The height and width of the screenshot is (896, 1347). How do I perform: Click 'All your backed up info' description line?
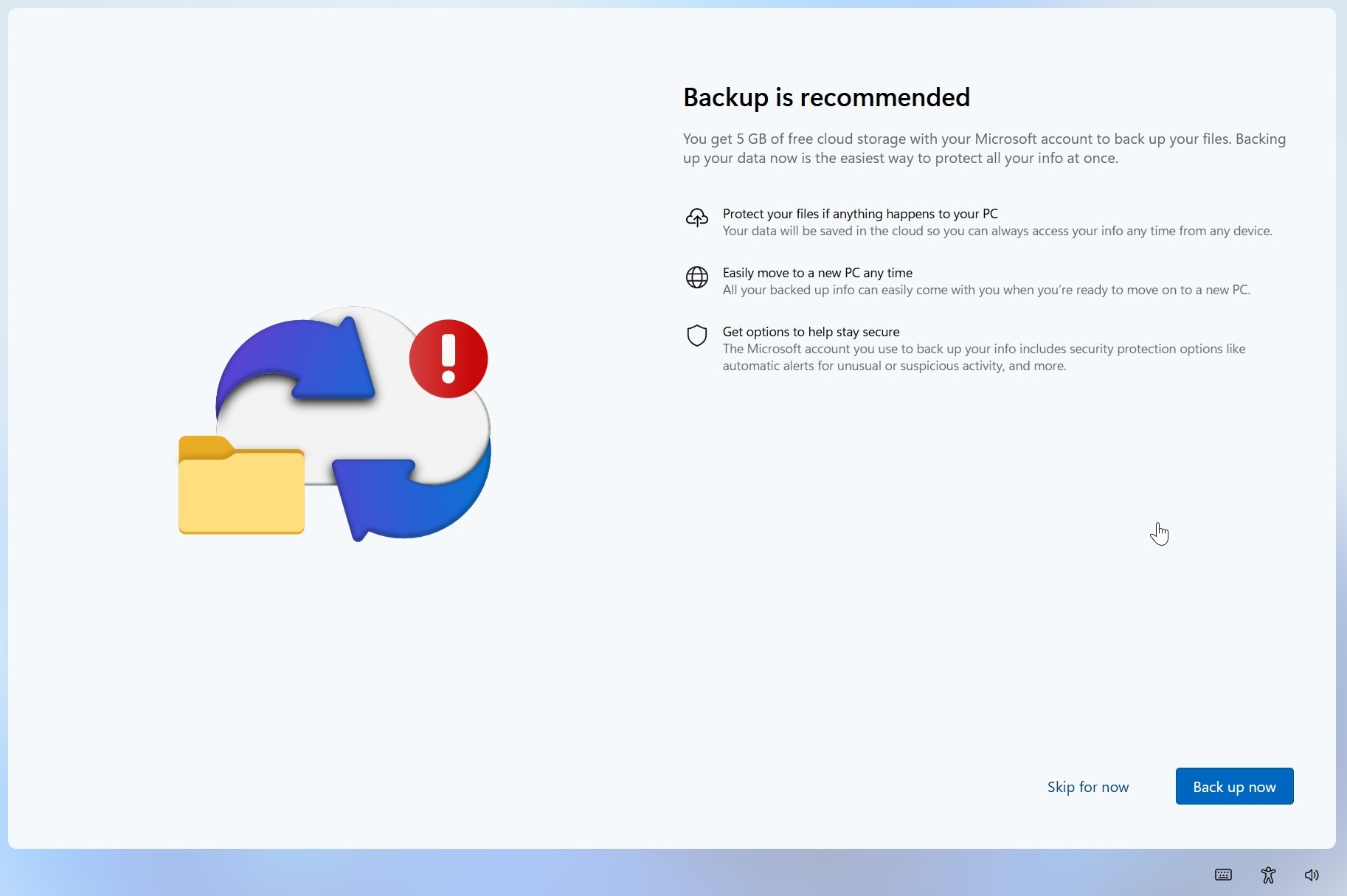[x=986, y=290]
